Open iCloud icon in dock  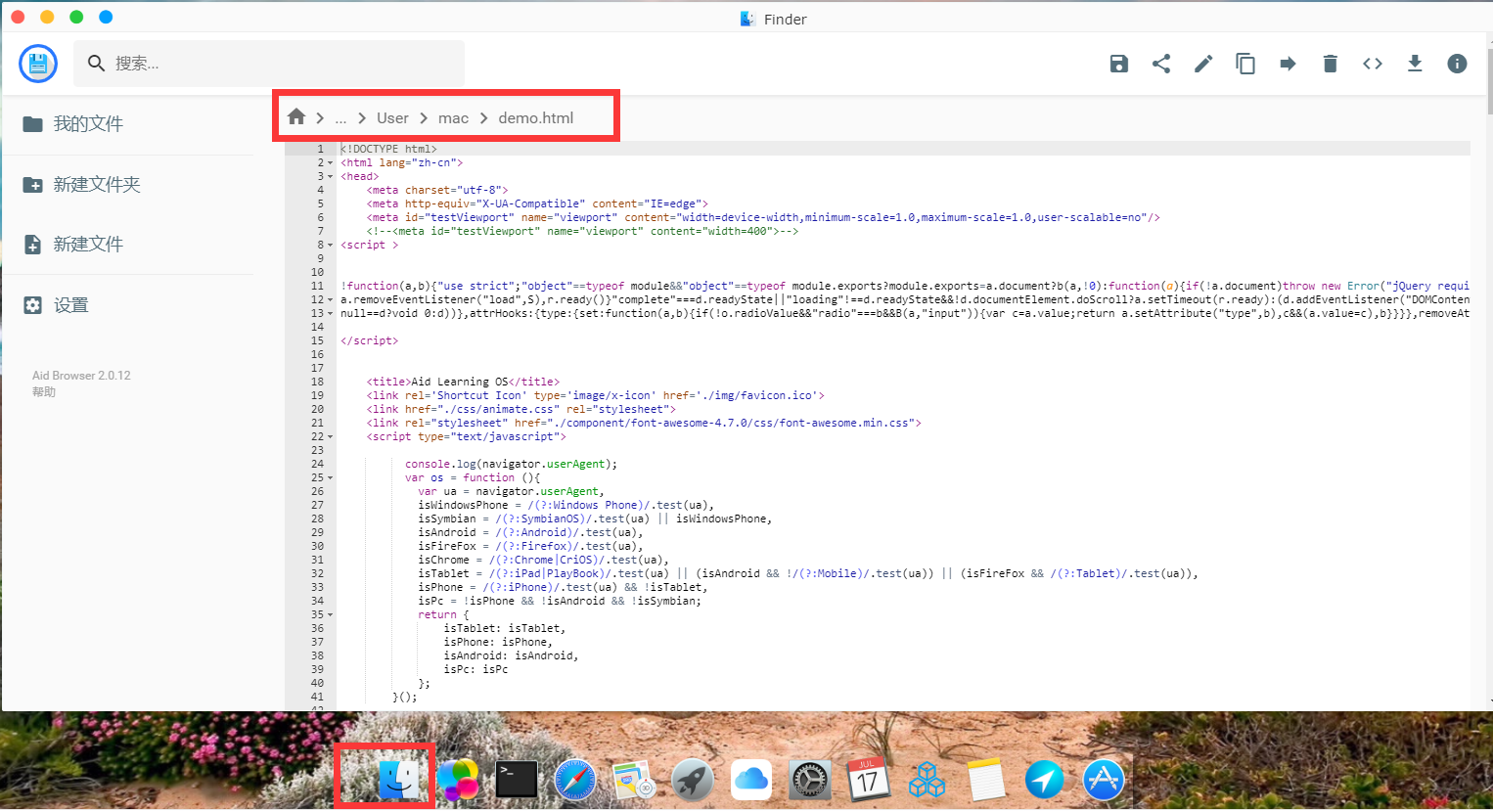(750, 780)
